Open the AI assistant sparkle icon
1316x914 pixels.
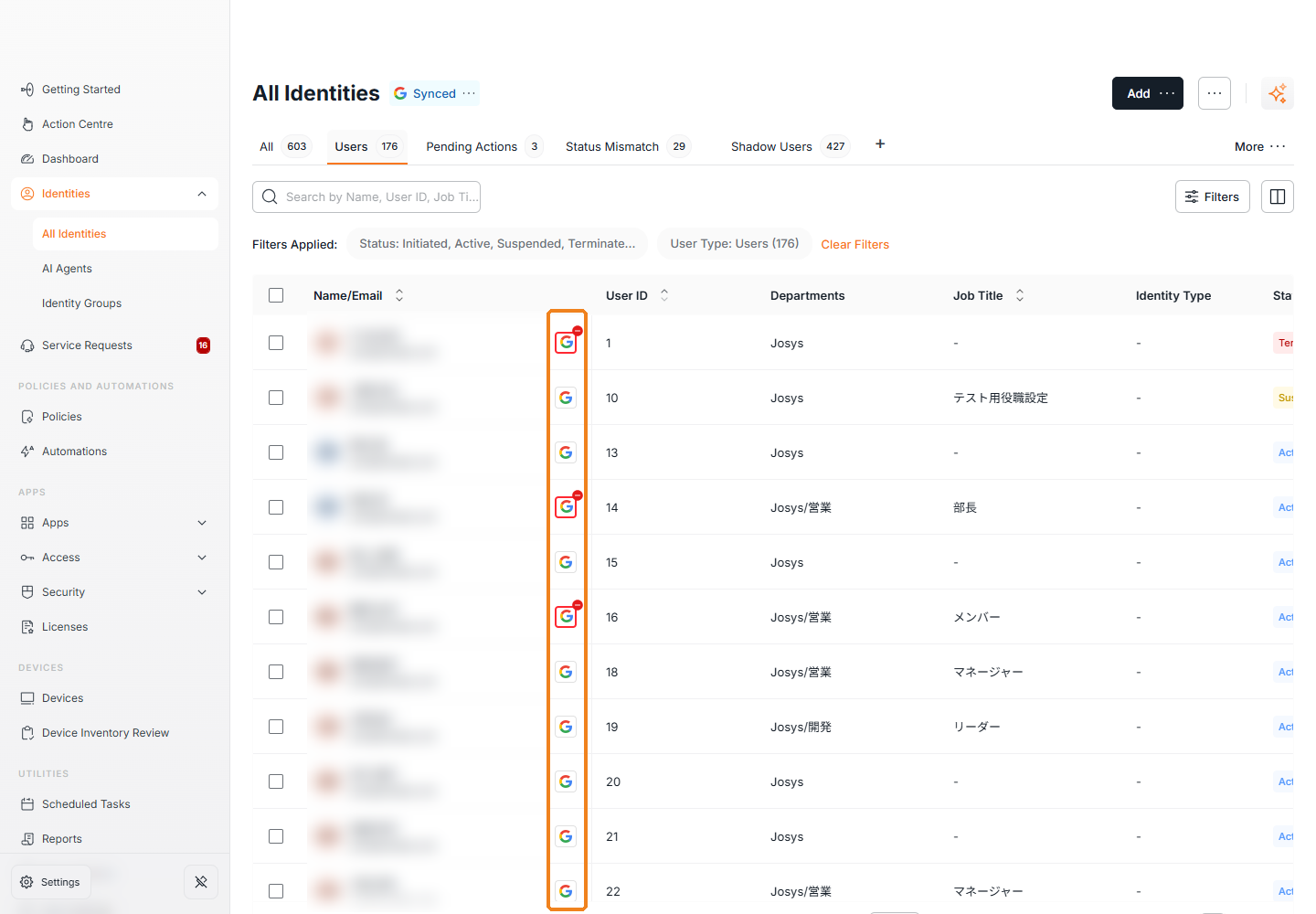coord(1277,93)
